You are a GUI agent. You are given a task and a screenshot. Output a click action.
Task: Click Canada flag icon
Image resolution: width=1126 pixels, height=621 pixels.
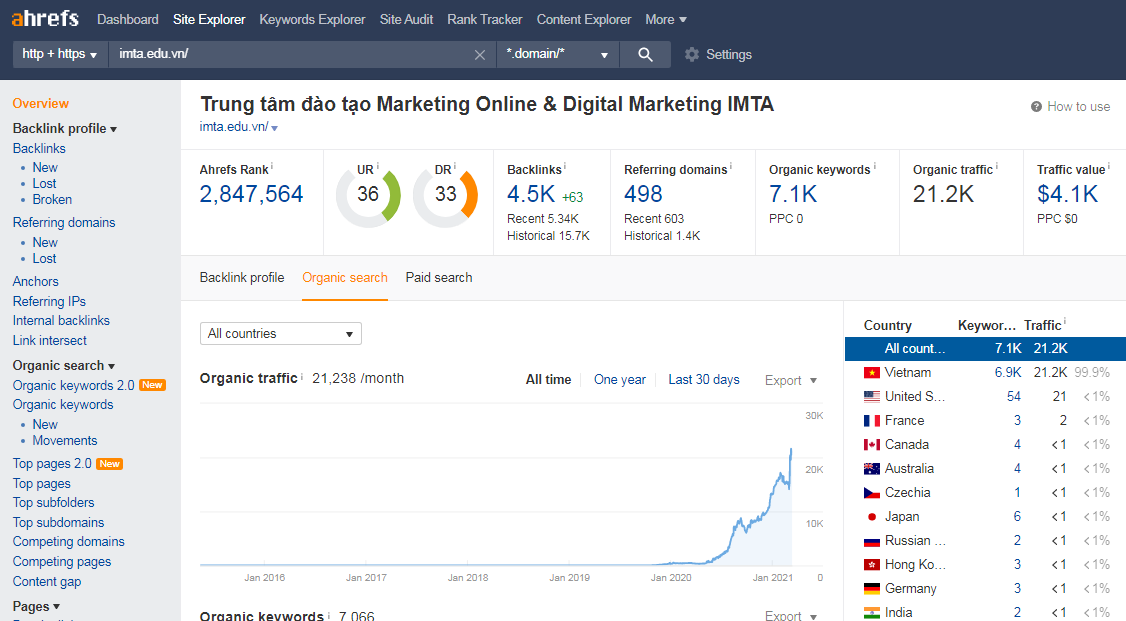click(x=872, y=444)
